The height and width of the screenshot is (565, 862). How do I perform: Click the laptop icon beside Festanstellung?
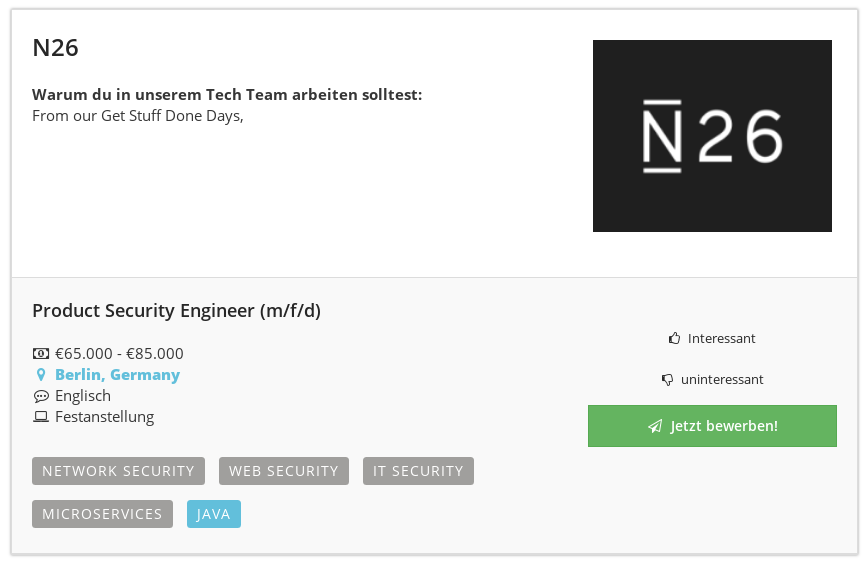click(x=41, y=417)
